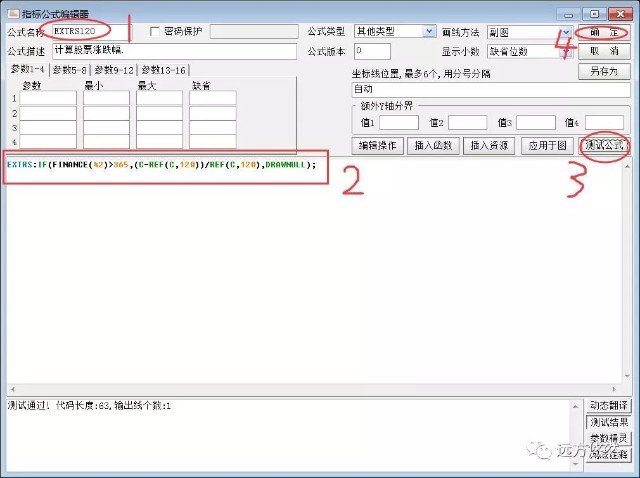This screenshot has width=640, height=478.
Task: Show the 测试结果 panel
Action: coord(608,422)
